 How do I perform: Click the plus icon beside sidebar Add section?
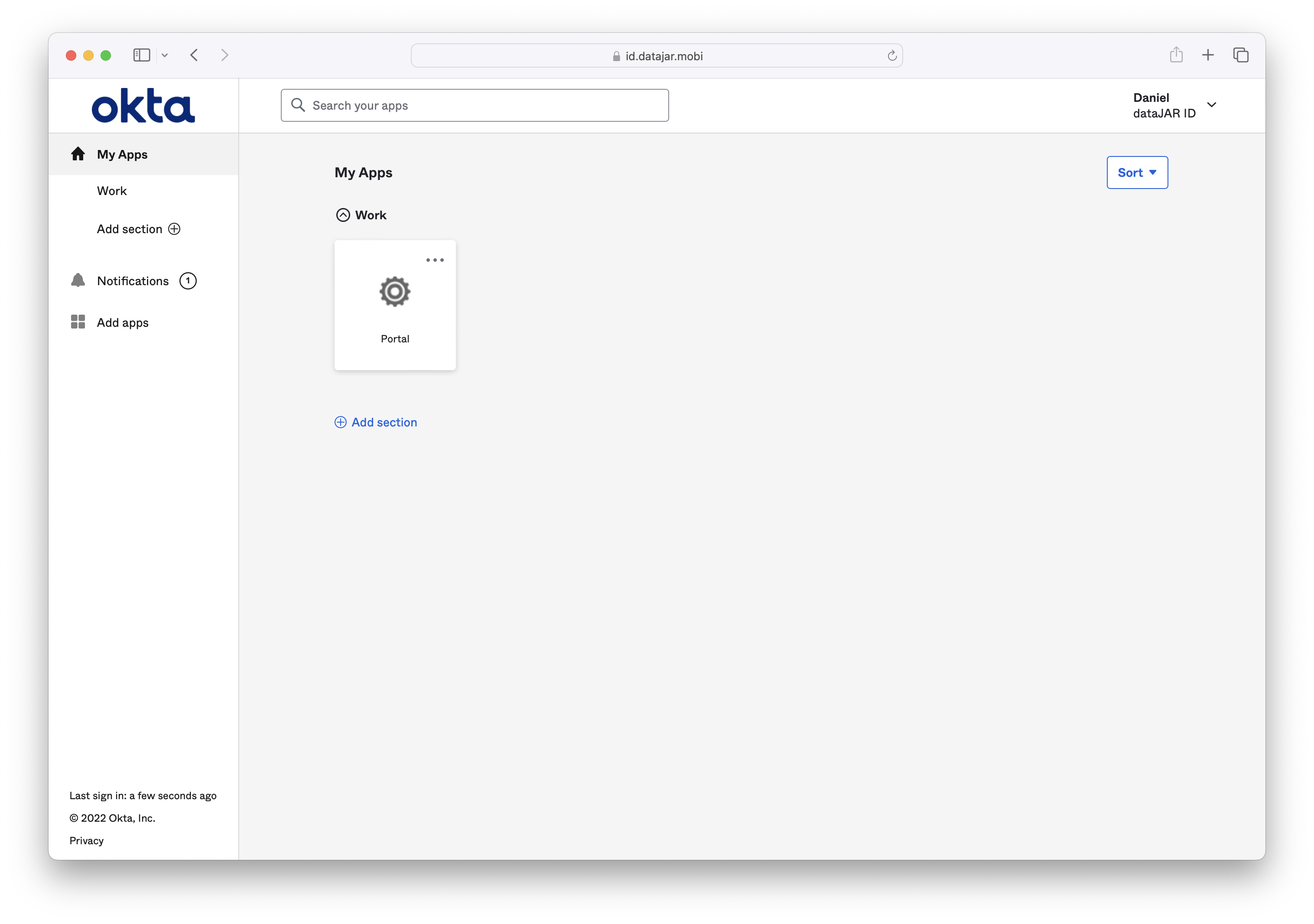tap(175, 229)
